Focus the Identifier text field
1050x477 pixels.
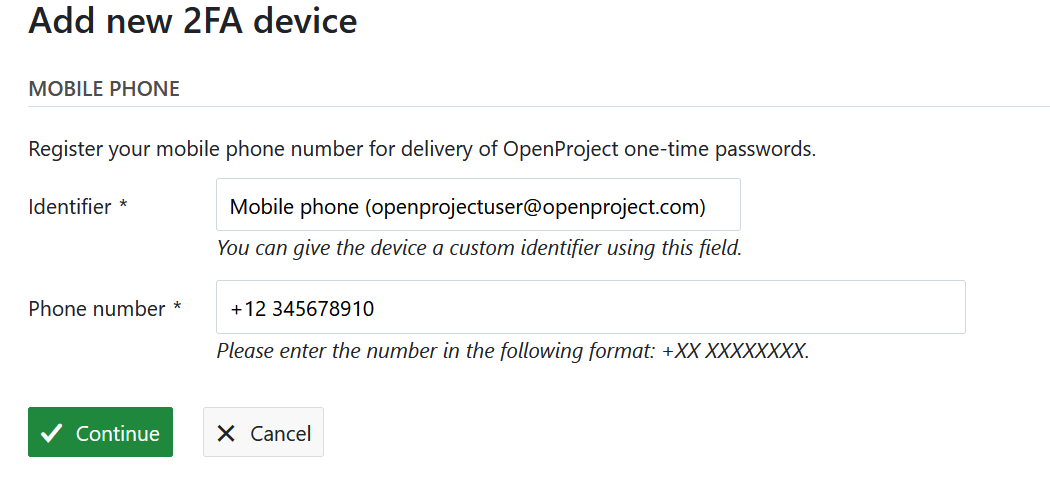478,206
